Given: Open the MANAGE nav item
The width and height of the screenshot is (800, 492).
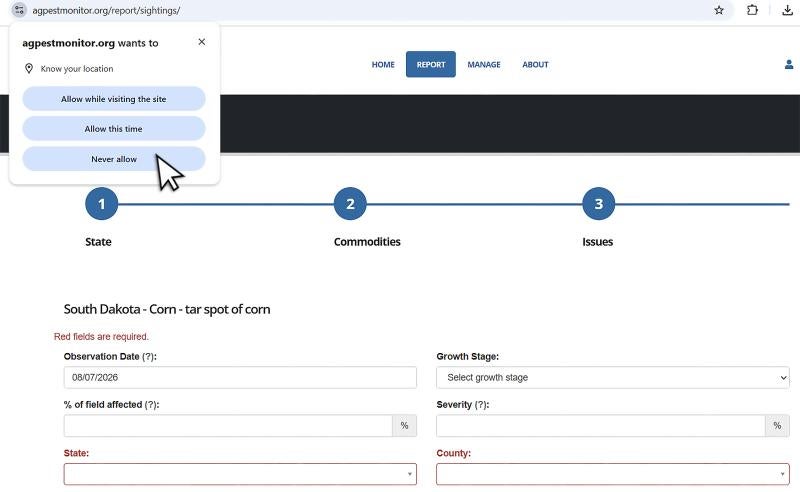Looking at the screenshot, I should [x=484, y=64].
